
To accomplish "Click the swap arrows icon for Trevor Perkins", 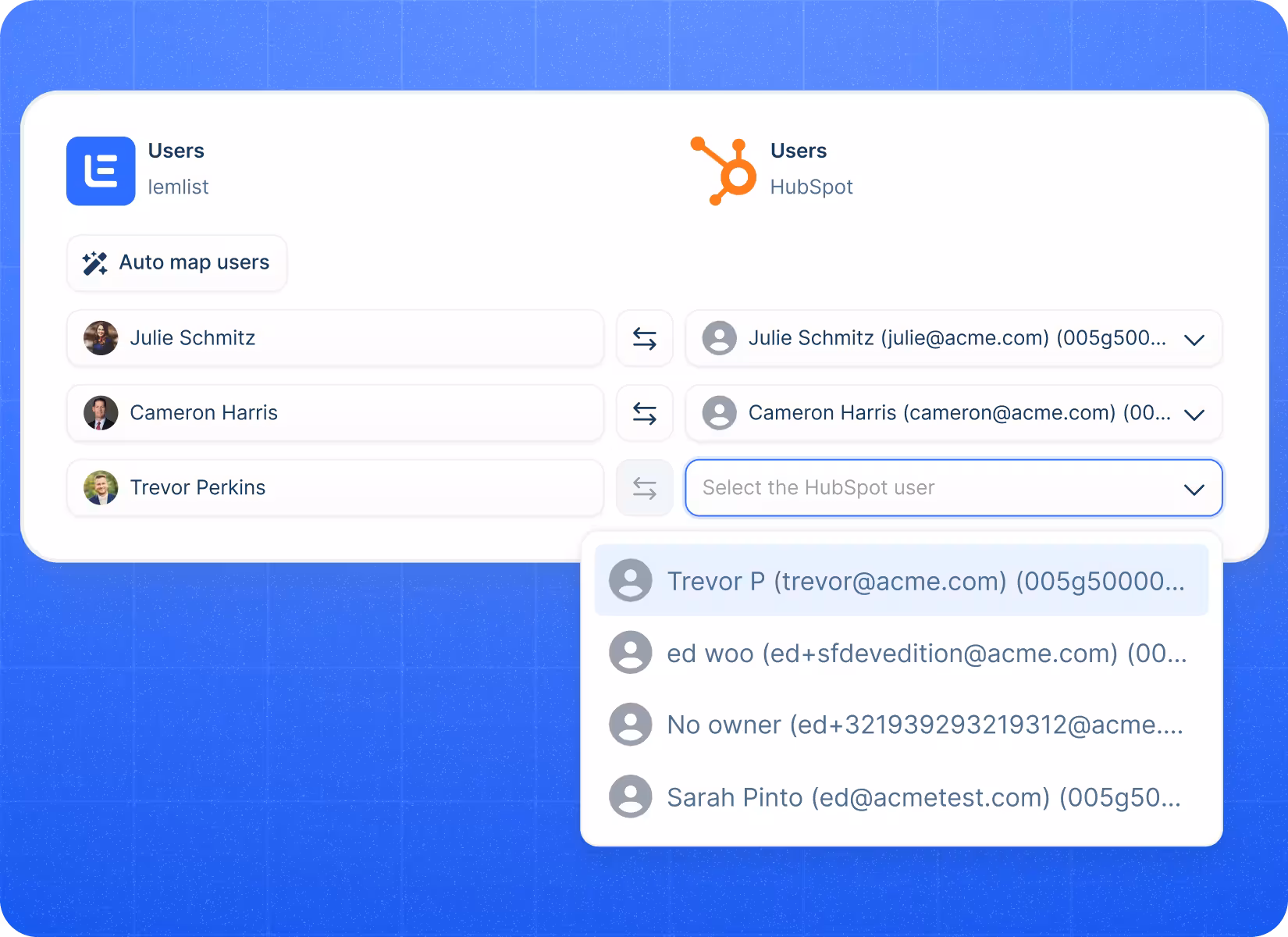I will tap(645, 488).
